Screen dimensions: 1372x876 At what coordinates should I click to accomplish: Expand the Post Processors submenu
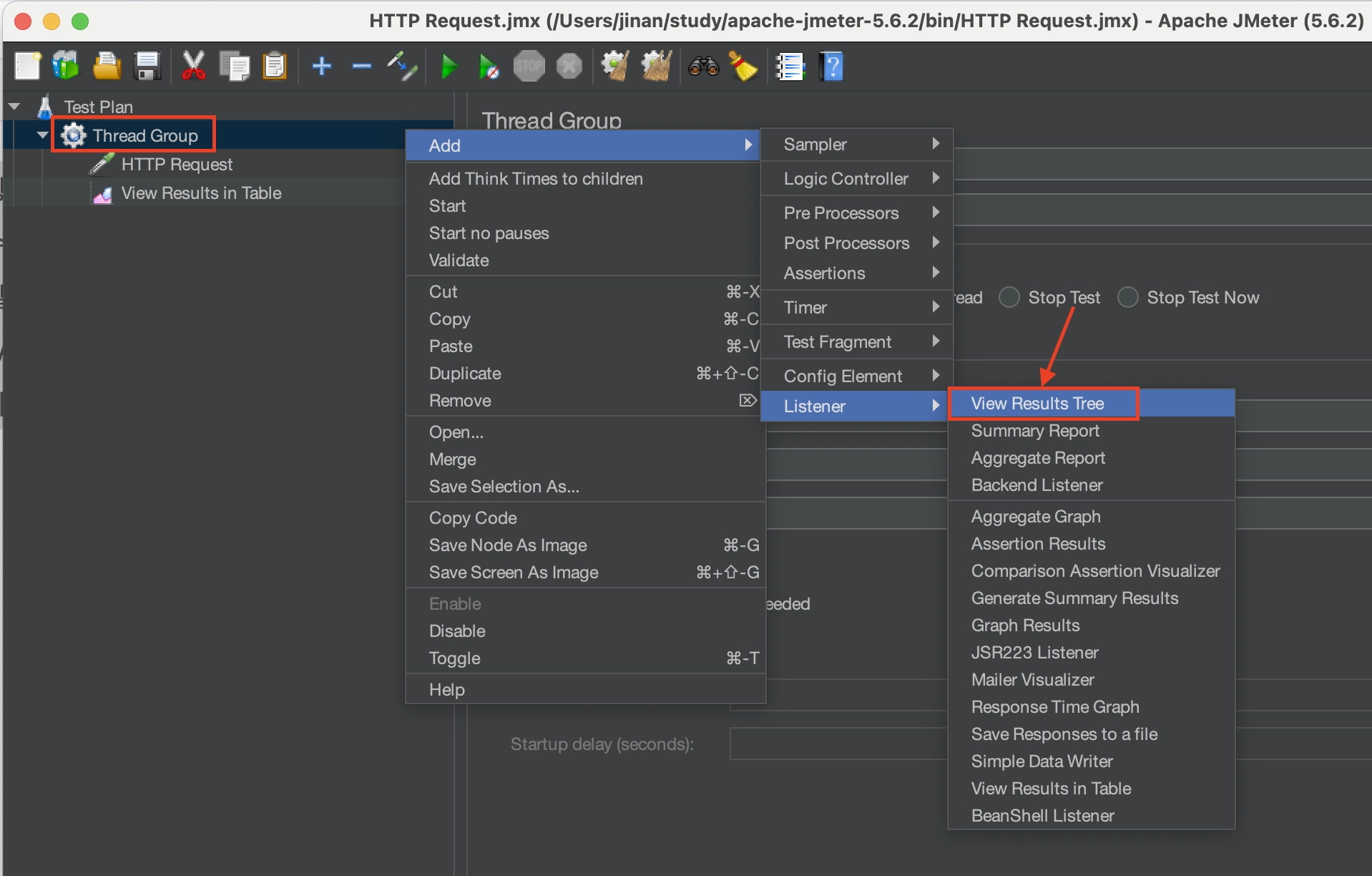(x=856, y=243)
